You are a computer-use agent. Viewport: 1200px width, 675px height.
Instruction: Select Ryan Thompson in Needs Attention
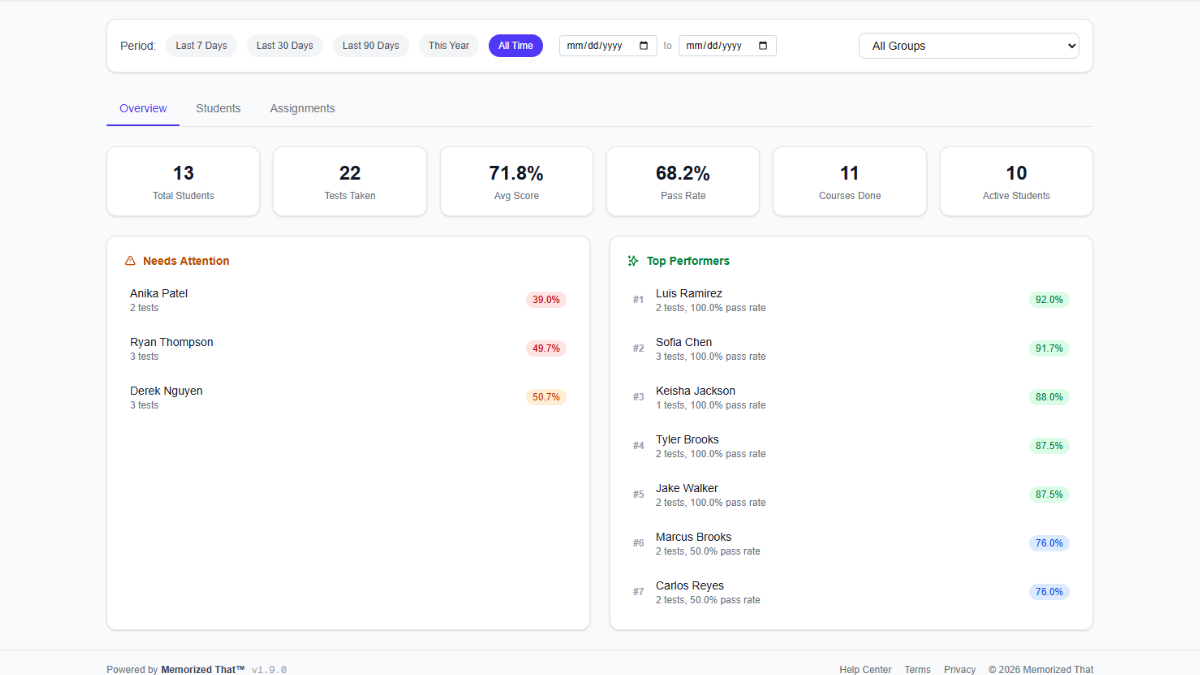pyautogui.click(x=348, y=349)
